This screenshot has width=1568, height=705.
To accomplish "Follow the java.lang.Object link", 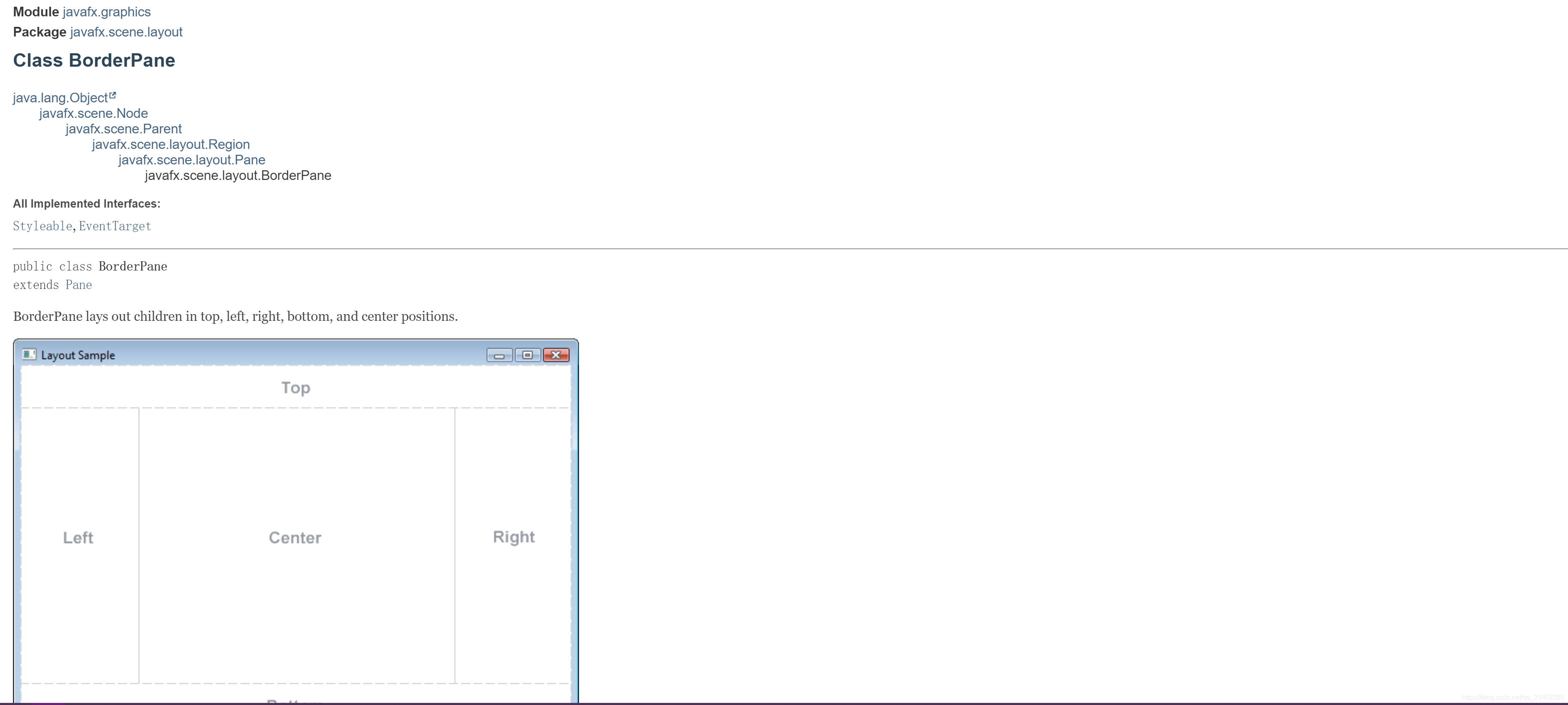I will click(x=60, y=98).
